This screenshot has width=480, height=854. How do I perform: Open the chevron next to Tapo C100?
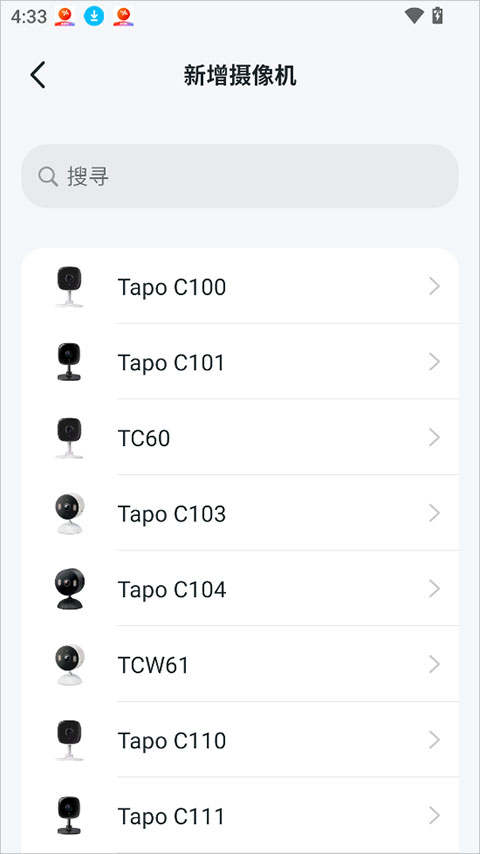[434, 286]
